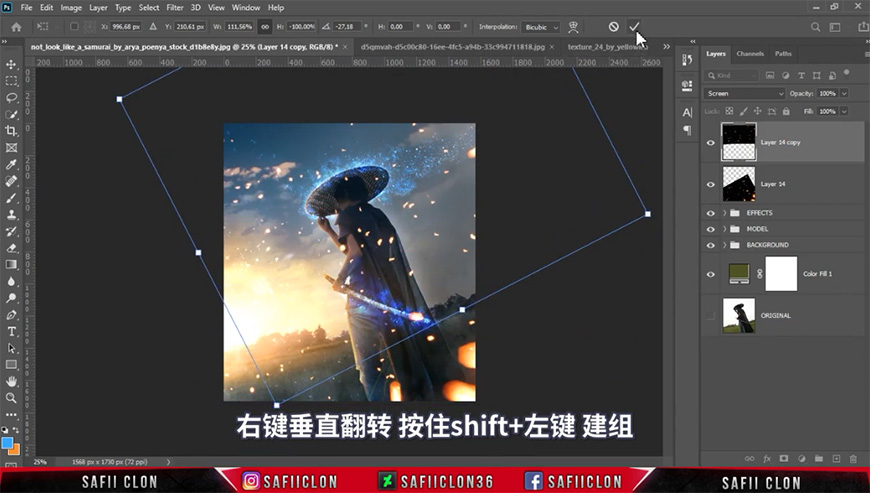Open the Properties panel icon
870x493 pixels.
(687, 85)
